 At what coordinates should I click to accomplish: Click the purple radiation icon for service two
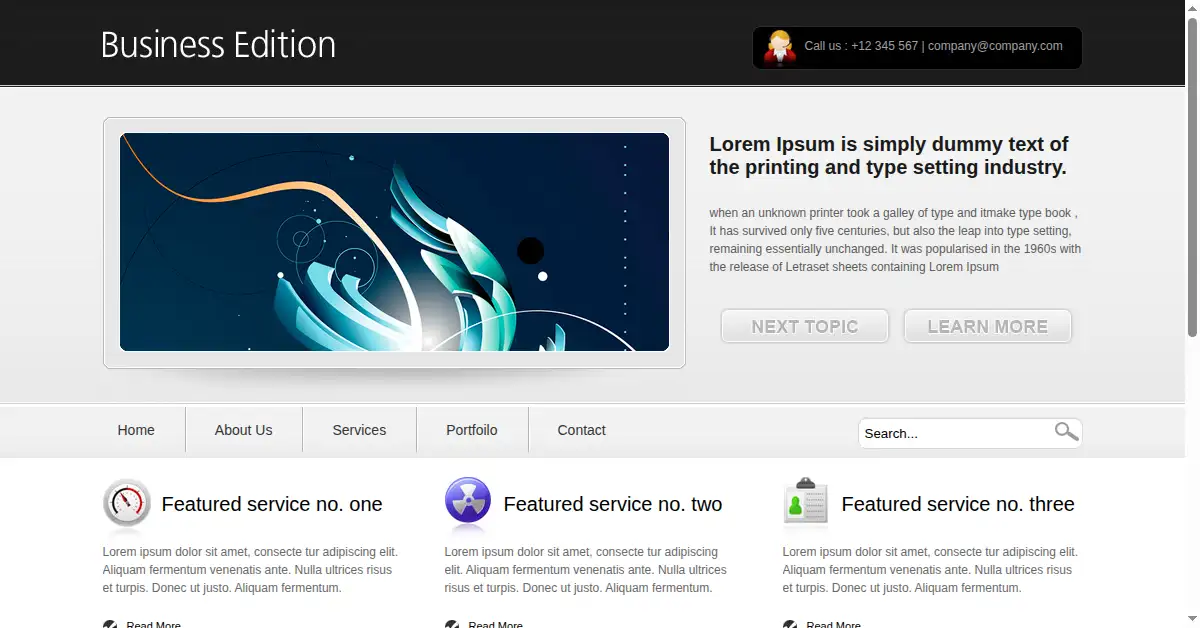[468, 501]
